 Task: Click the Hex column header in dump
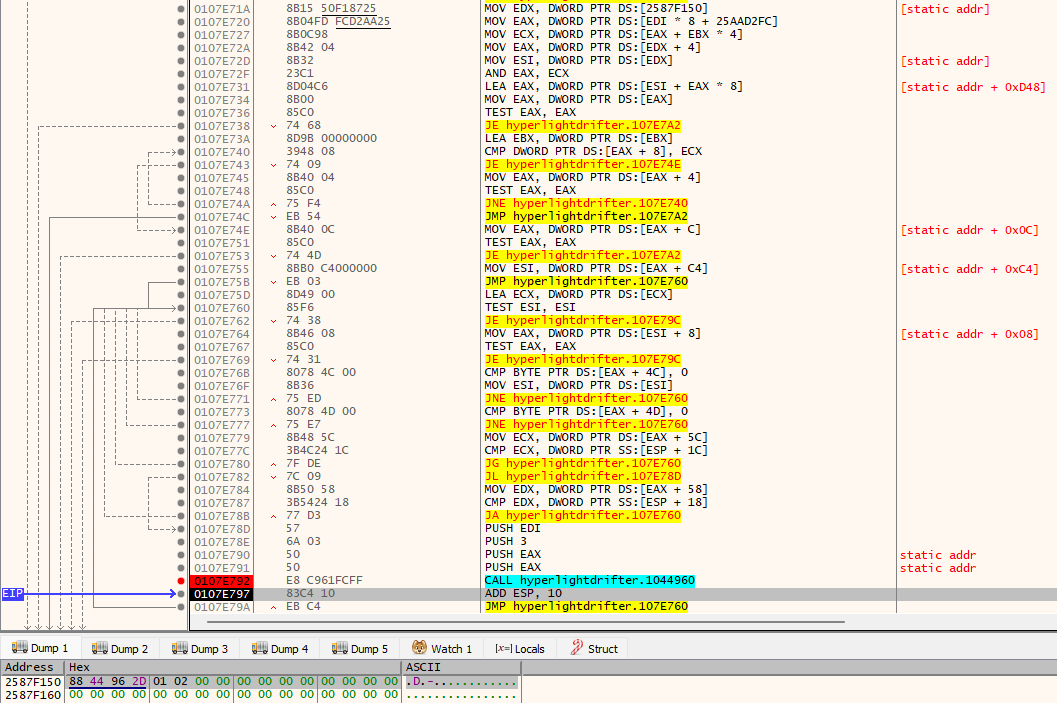pos(80,666)
